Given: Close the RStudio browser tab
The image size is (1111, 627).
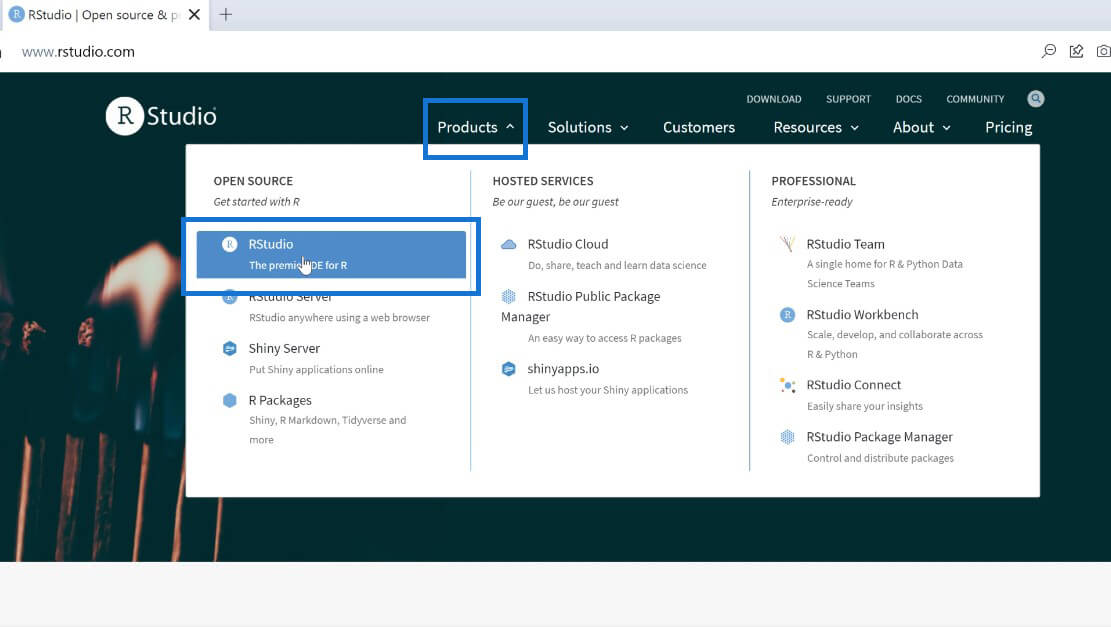Looking at the screenshot, I should point(194,15).
